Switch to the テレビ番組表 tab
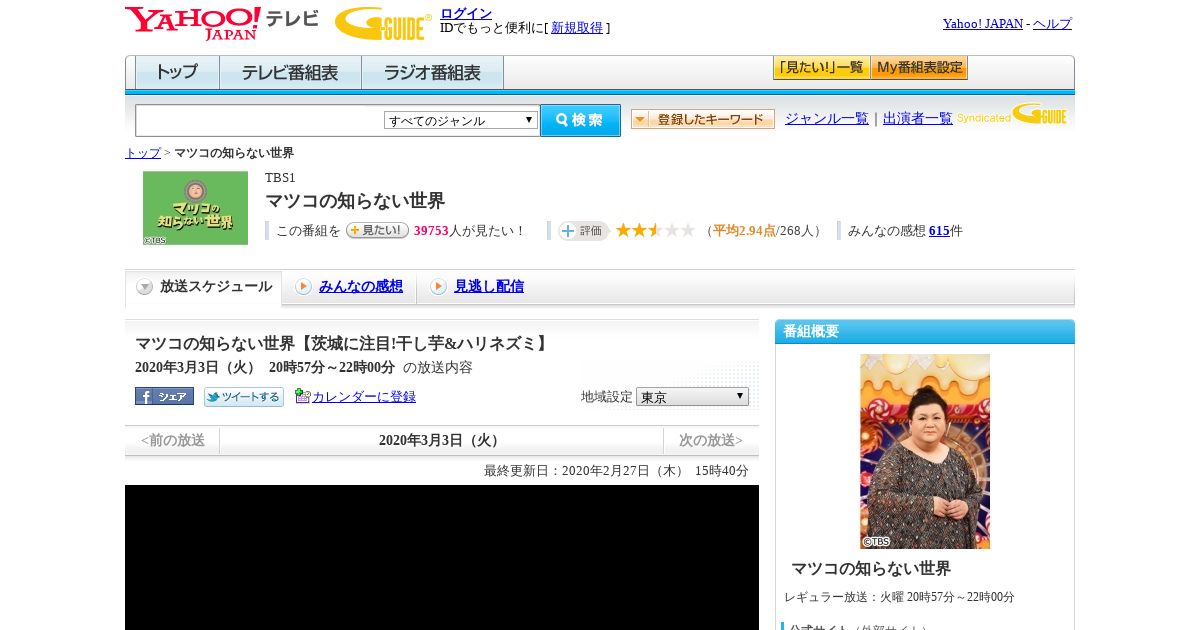 click(290, 73)
